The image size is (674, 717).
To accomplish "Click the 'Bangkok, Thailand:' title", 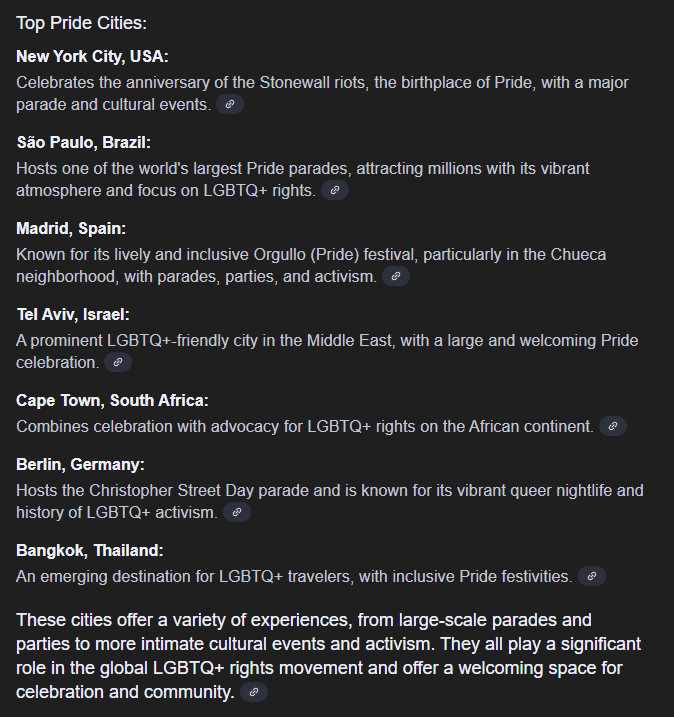I will point(90,551).
